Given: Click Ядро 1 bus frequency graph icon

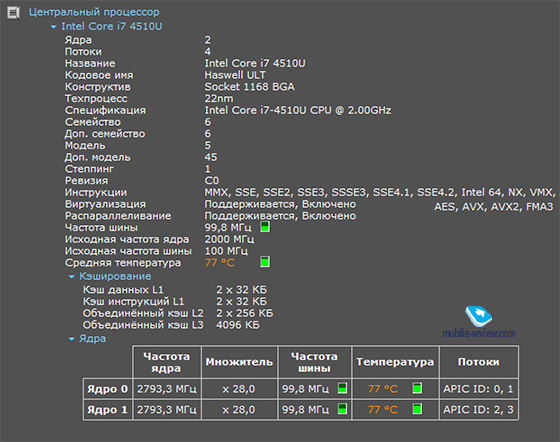Looking at the screenshot, I should point(342,409).
